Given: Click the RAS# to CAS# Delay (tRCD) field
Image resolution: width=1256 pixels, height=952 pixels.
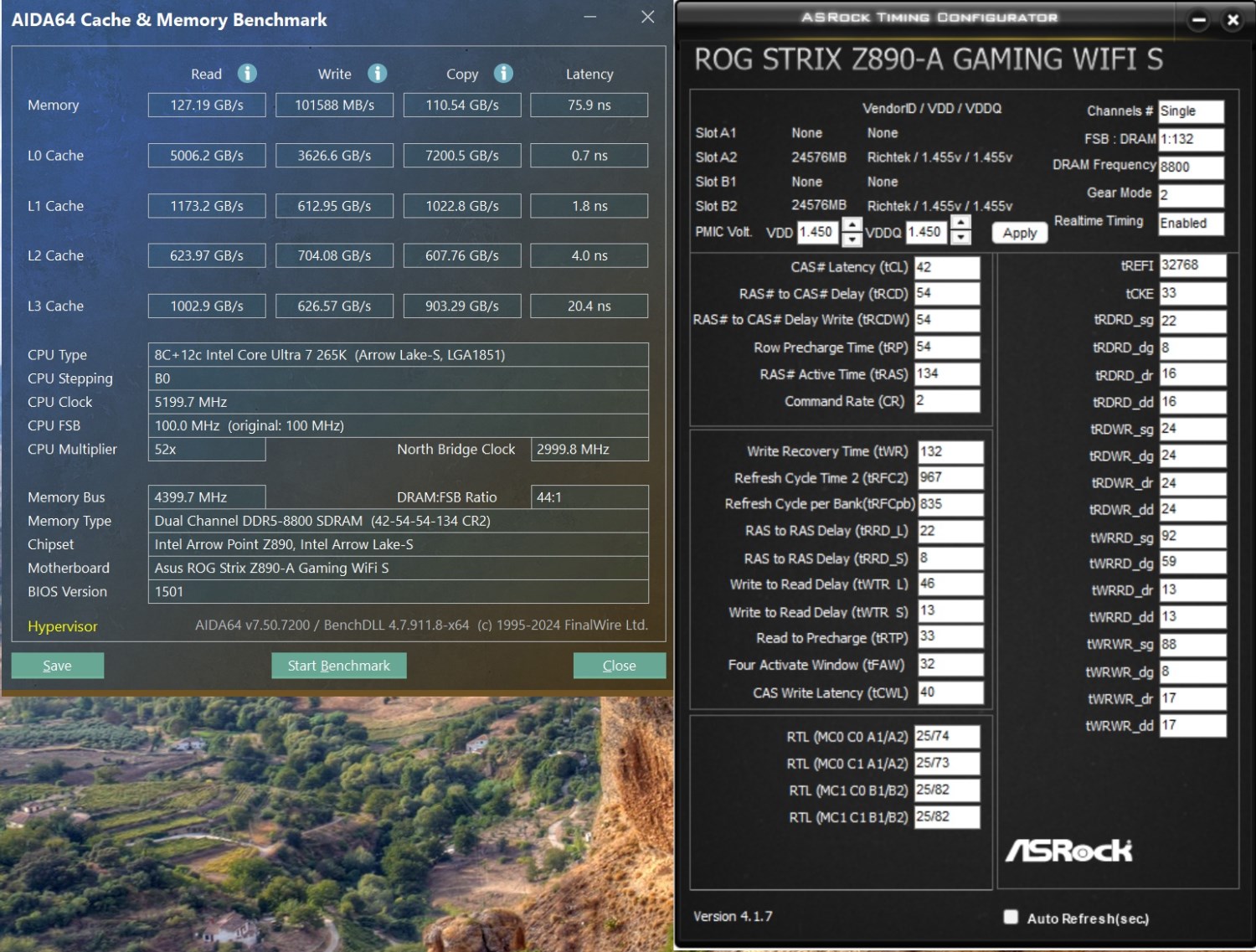Looking at the screenshot, I should tap(946, 293).
